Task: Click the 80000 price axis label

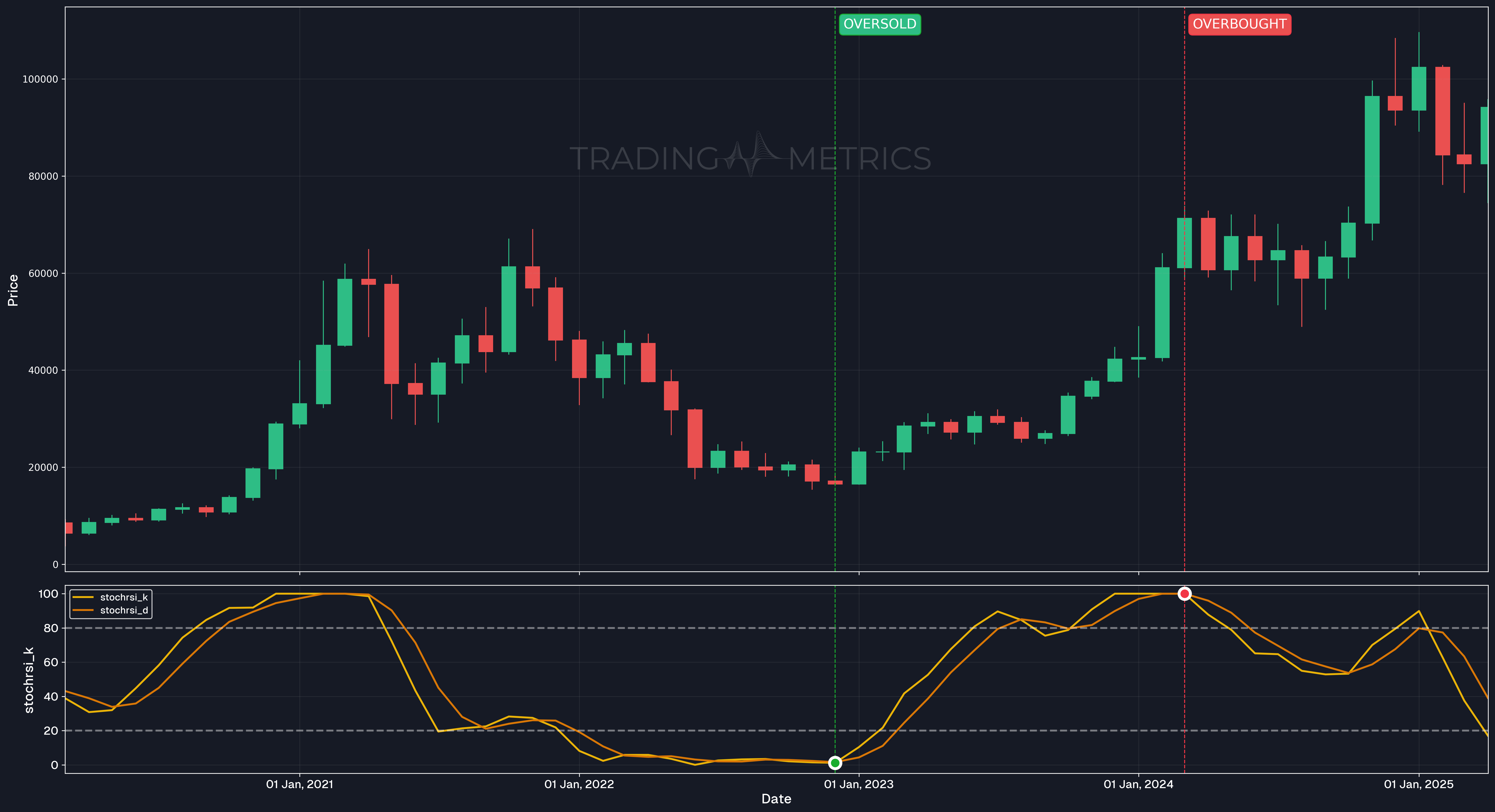Action: click(43, 176)
